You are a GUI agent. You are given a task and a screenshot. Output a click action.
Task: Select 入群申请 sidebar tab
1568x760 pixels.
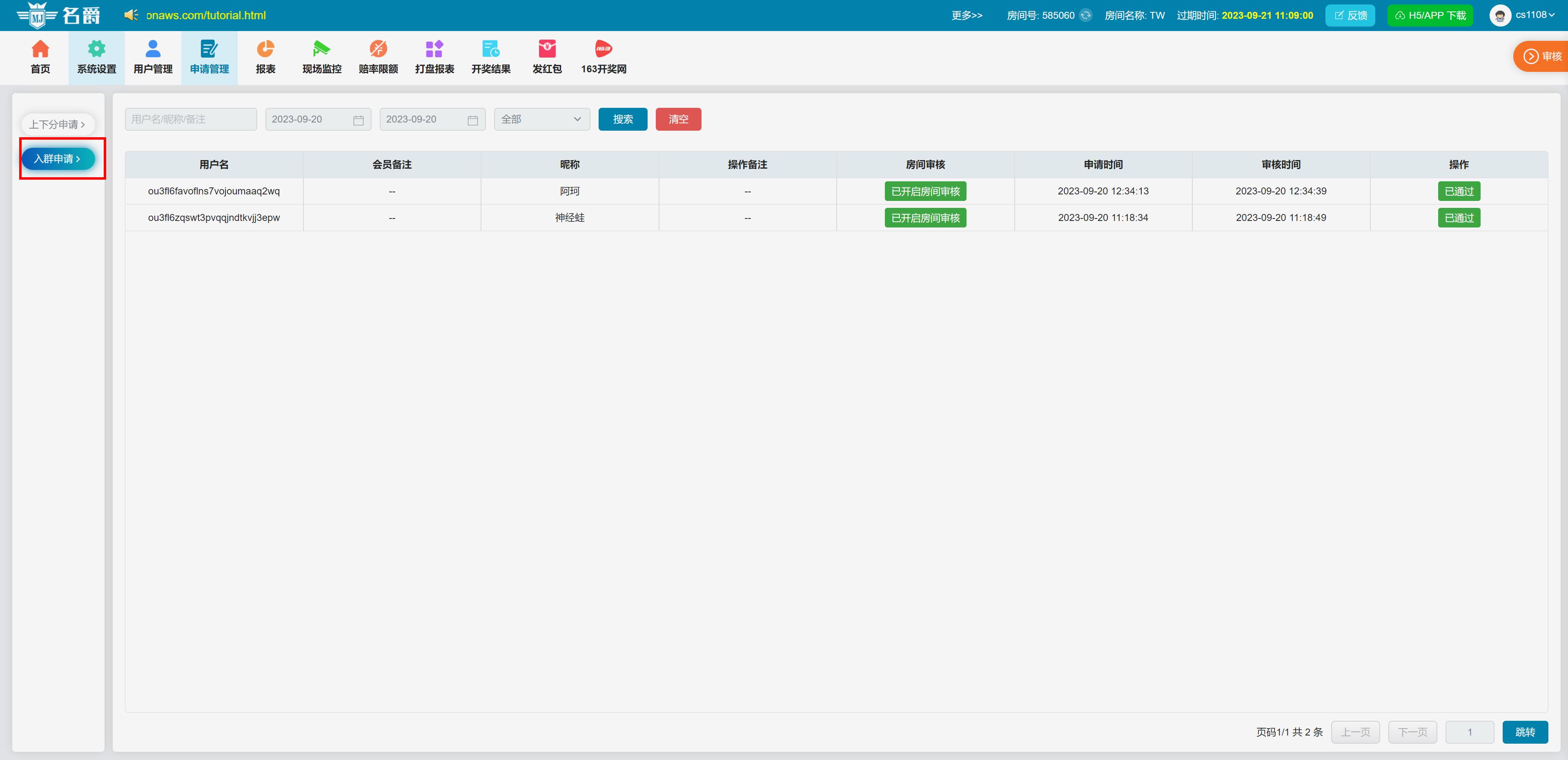57,159
